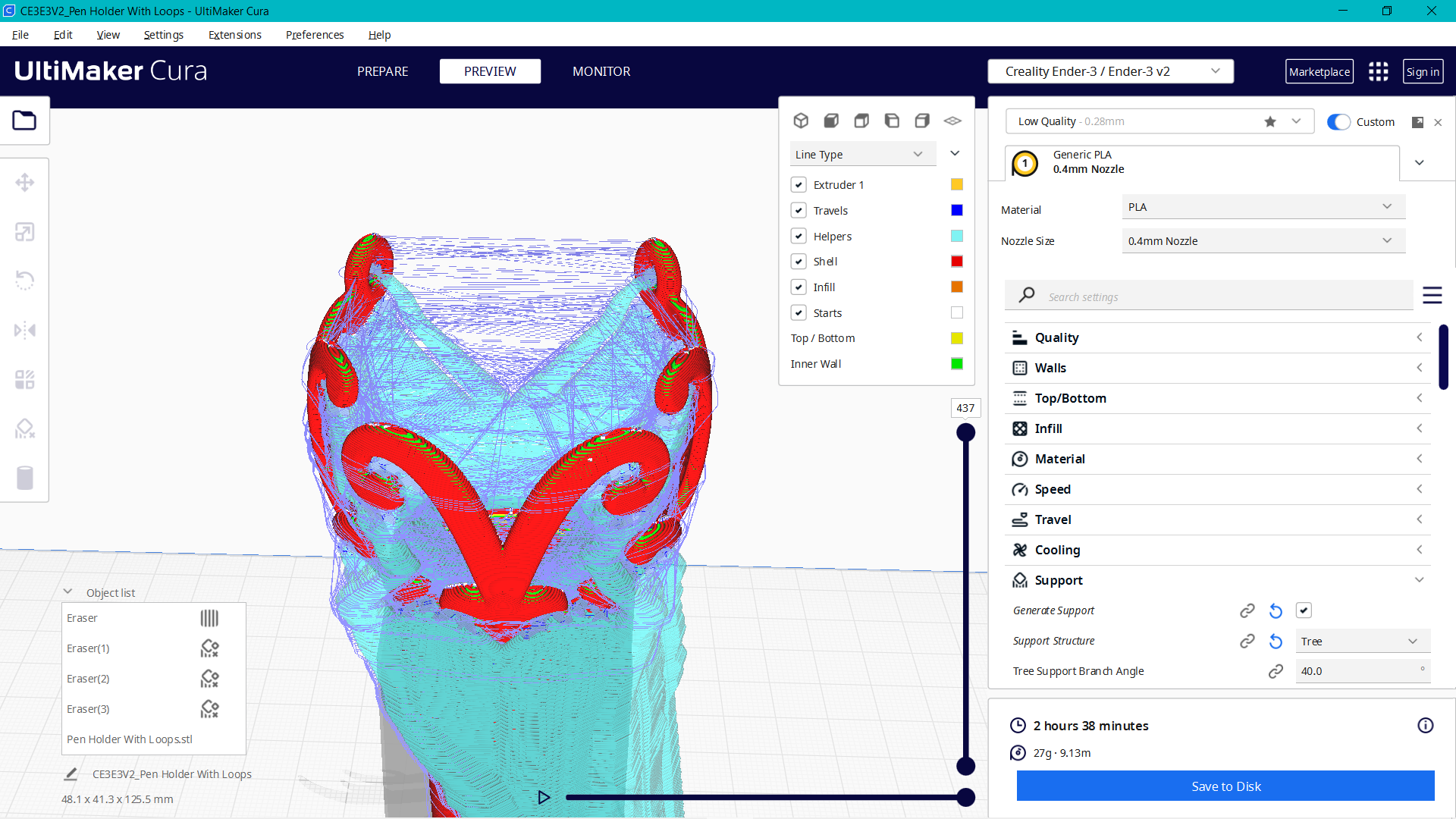Switch to 3D perspective view icon
The width and height of the screenshot is (1456, 819).
(801, 121)
